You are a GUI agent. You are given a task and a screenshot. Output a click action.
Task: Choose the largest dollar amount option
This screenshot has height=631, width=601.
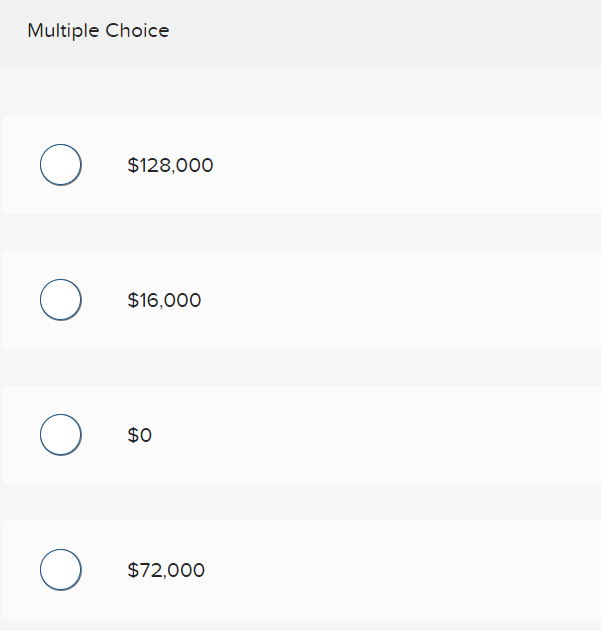pos(60,165)
